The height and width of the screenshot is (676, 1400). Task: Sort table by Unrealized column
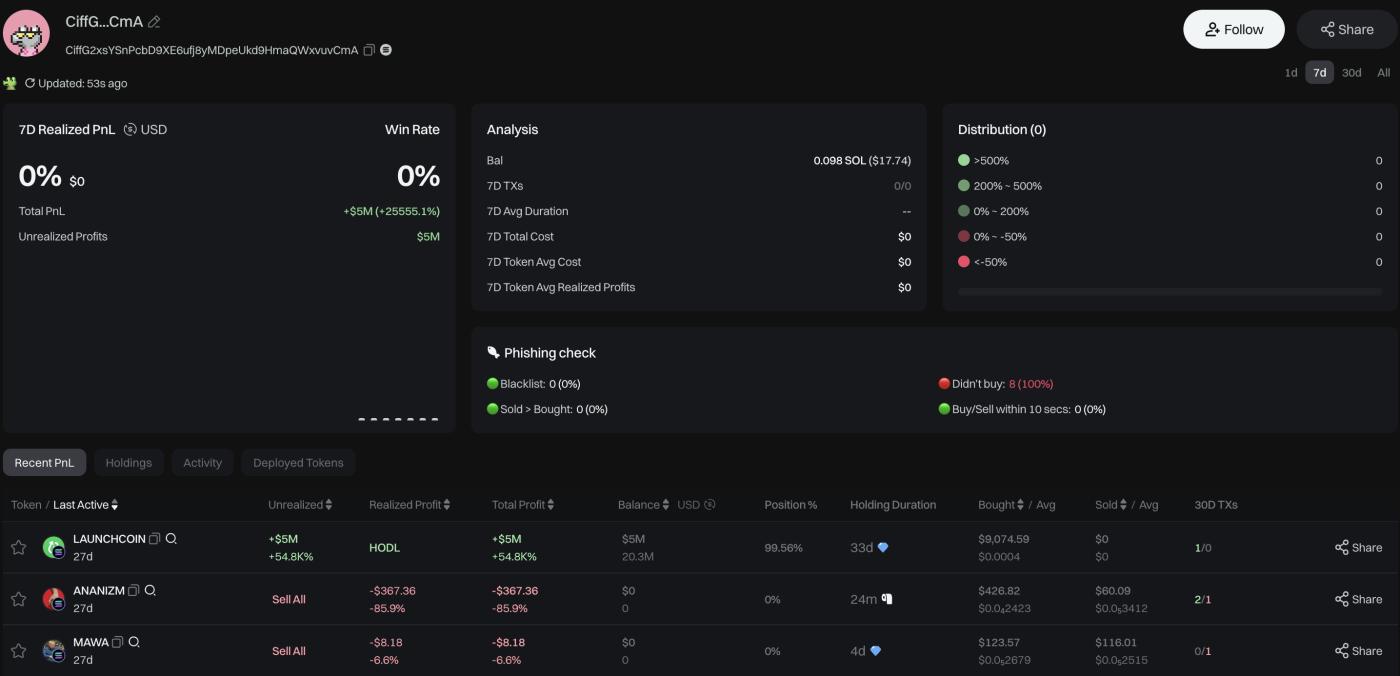(329, 505)
